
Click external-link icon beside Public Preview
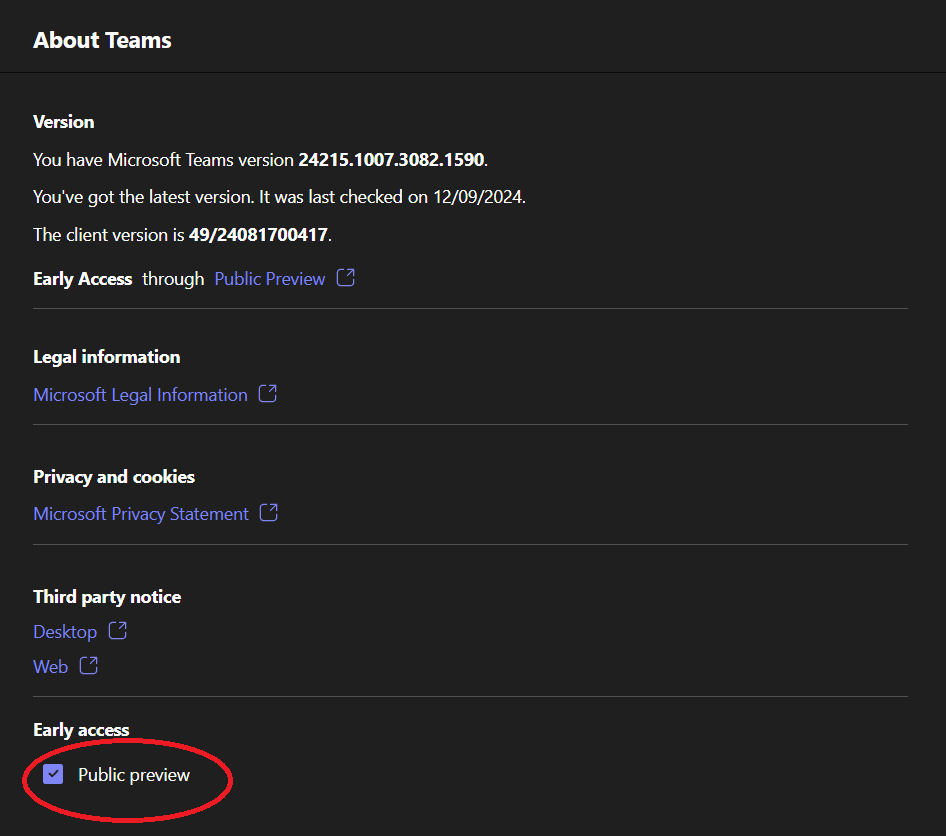pyautogui.click(x=346, y=277)
